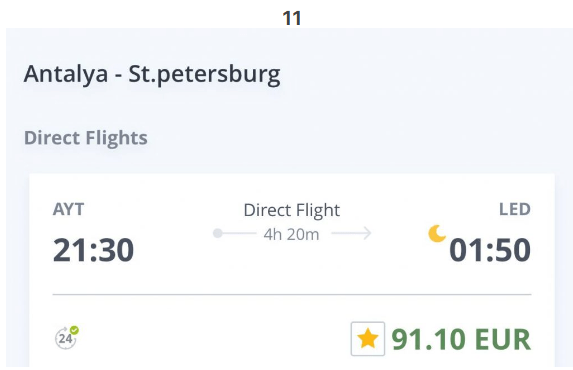Click the crescent moon night arrival icon
The height and width of the screenshot is (370, 573).
click(x=437, y=234)
